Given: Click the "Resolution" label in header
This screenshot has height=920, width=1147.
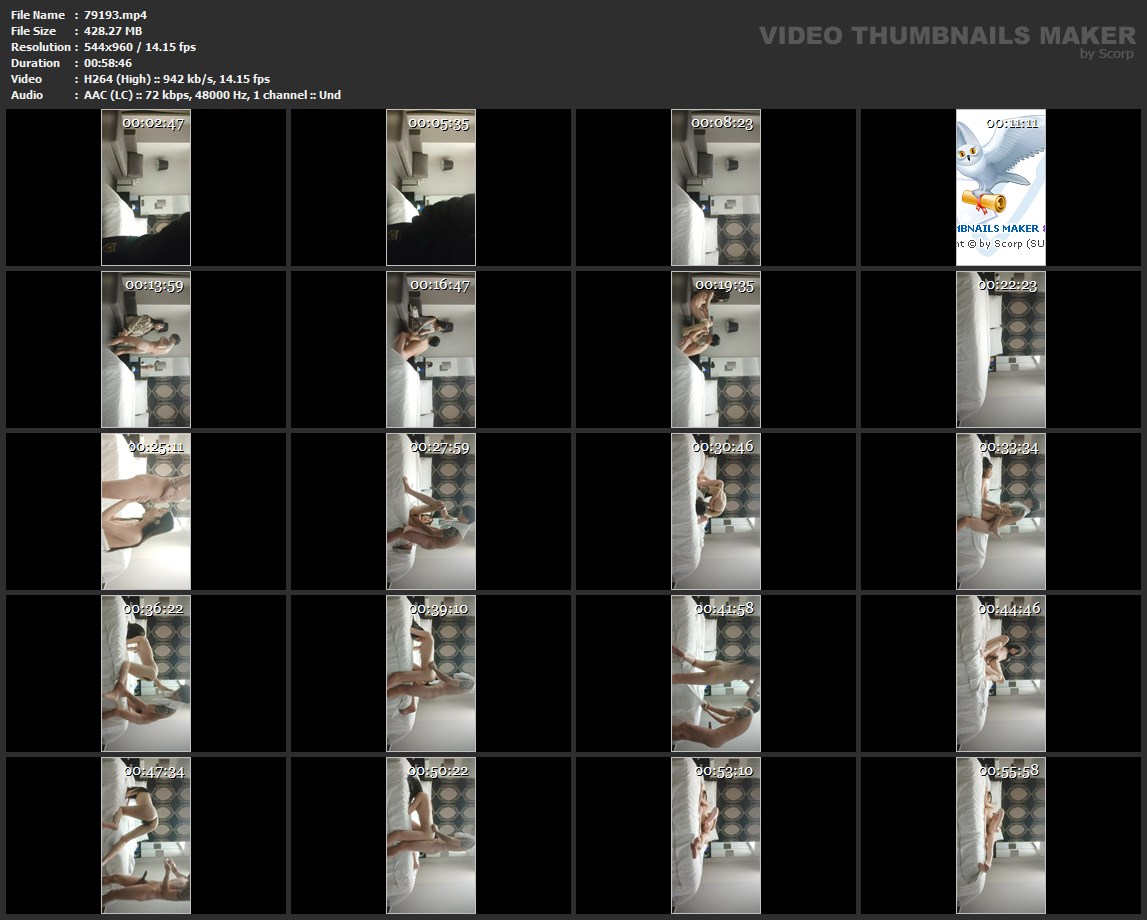Looking at the screenshot, I should (41, 47).
